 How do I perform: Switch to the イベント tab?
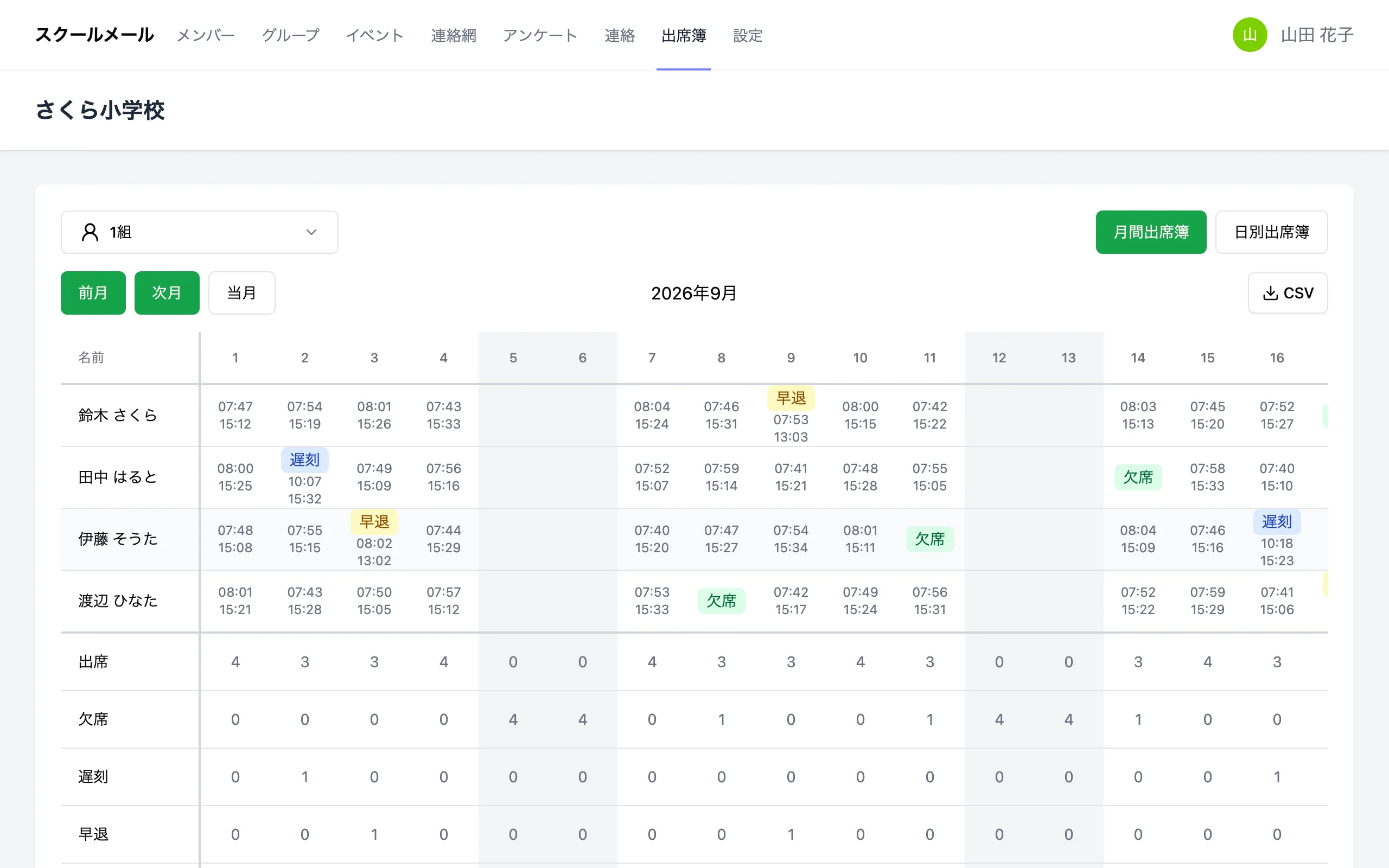click(375, 36)
